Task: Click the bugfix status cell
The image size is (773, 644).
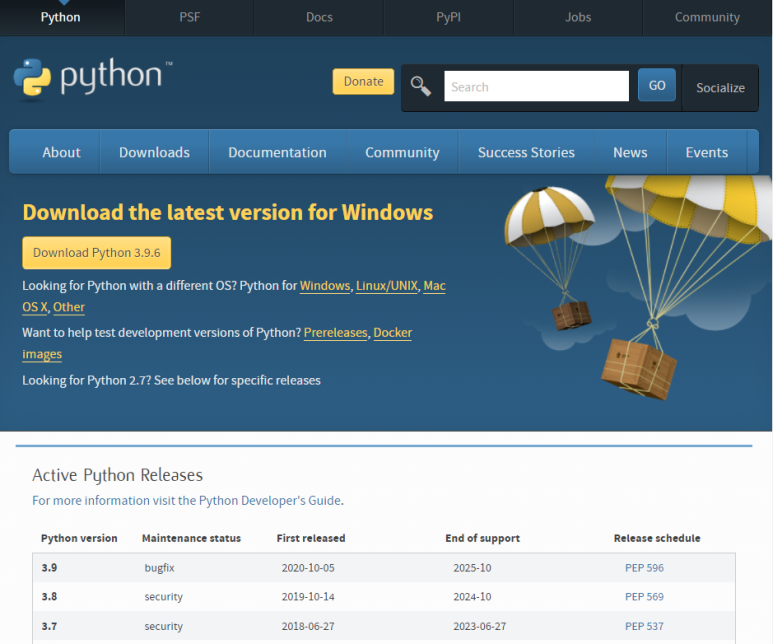Action: pyautogui.click(x=159, y=568)
